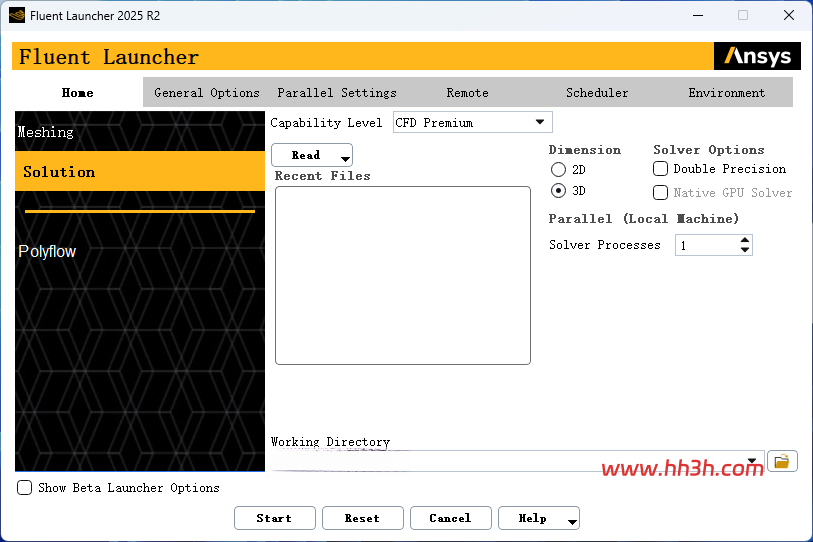Expand the Read button dropdown arrow
Image resolution: width=813 pixels, height=542 pixels.
(345, 159)
